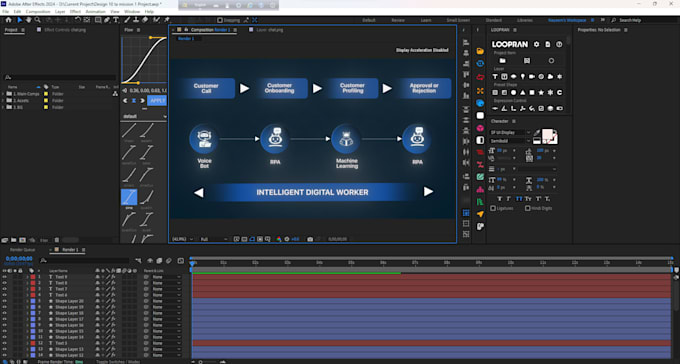Toggle the Snapping checkbox

coord(220,20)
